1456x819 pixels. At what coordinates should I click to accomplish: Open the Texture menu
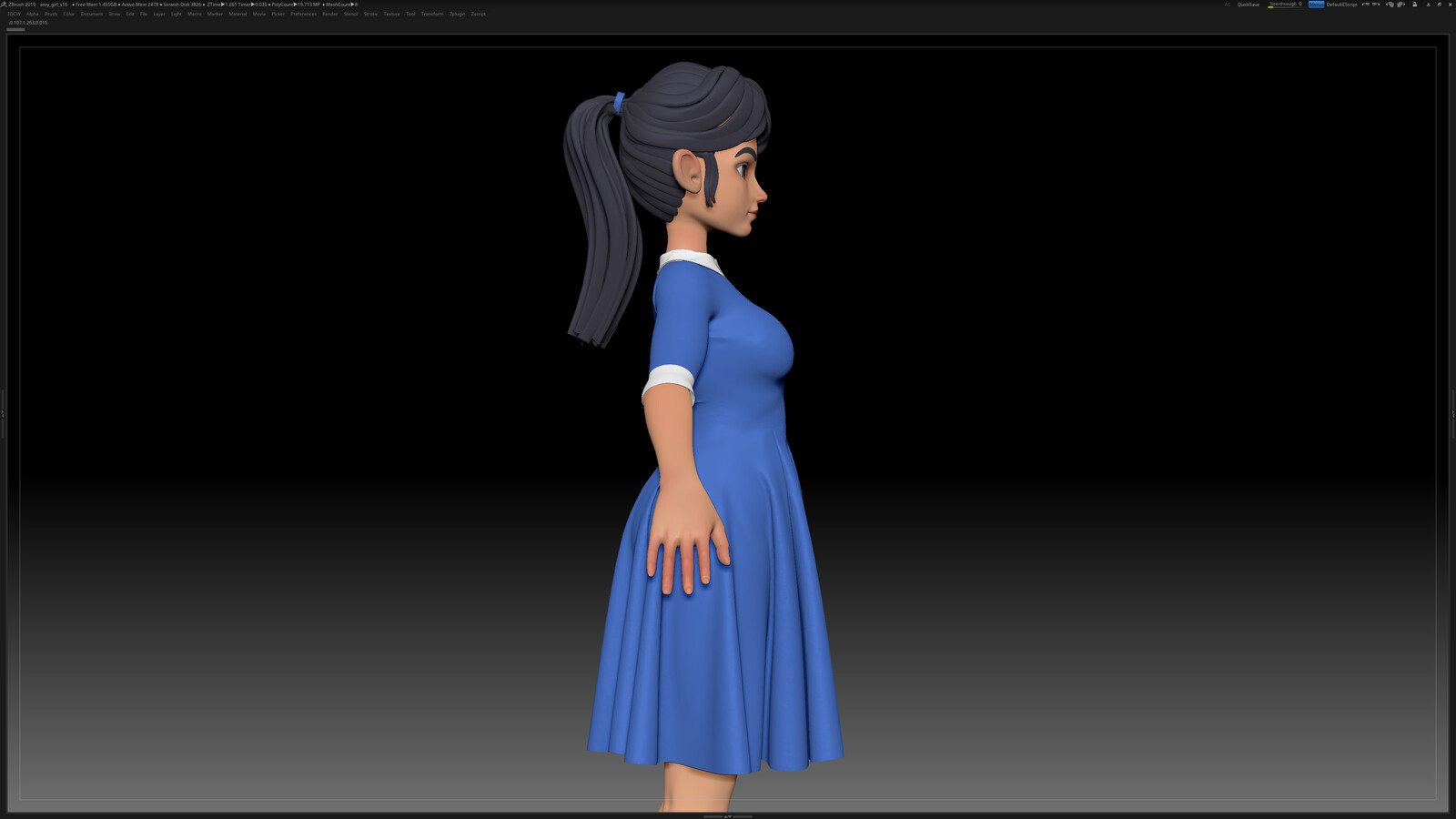click(x=391, y=14)
